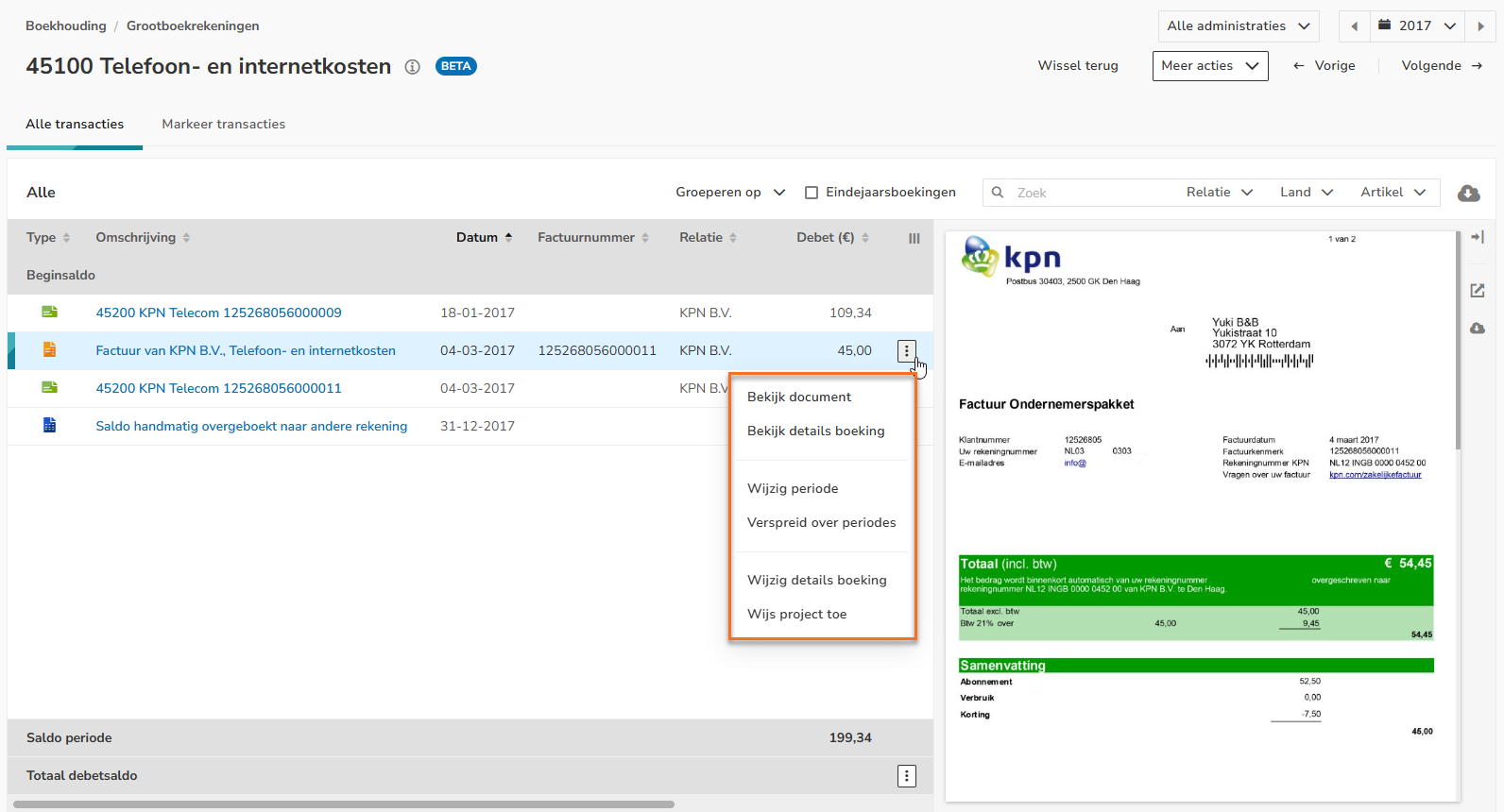The image size is (1504, 812).
Task: Sort by Debet (€) column
Action: pos(832,238)
